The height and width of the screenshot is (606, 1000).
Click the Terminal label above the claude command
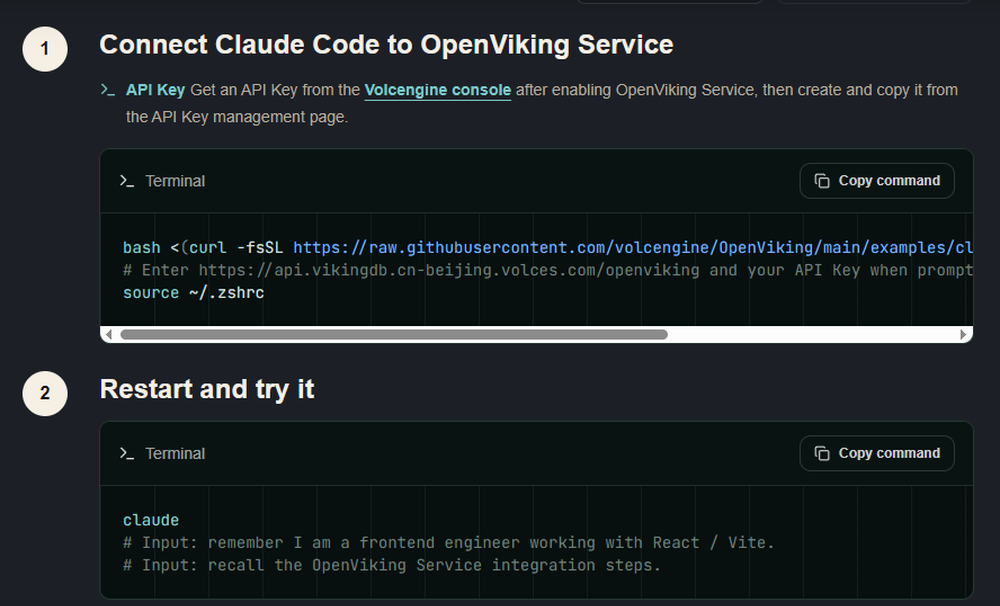click(x=175, y=454)
